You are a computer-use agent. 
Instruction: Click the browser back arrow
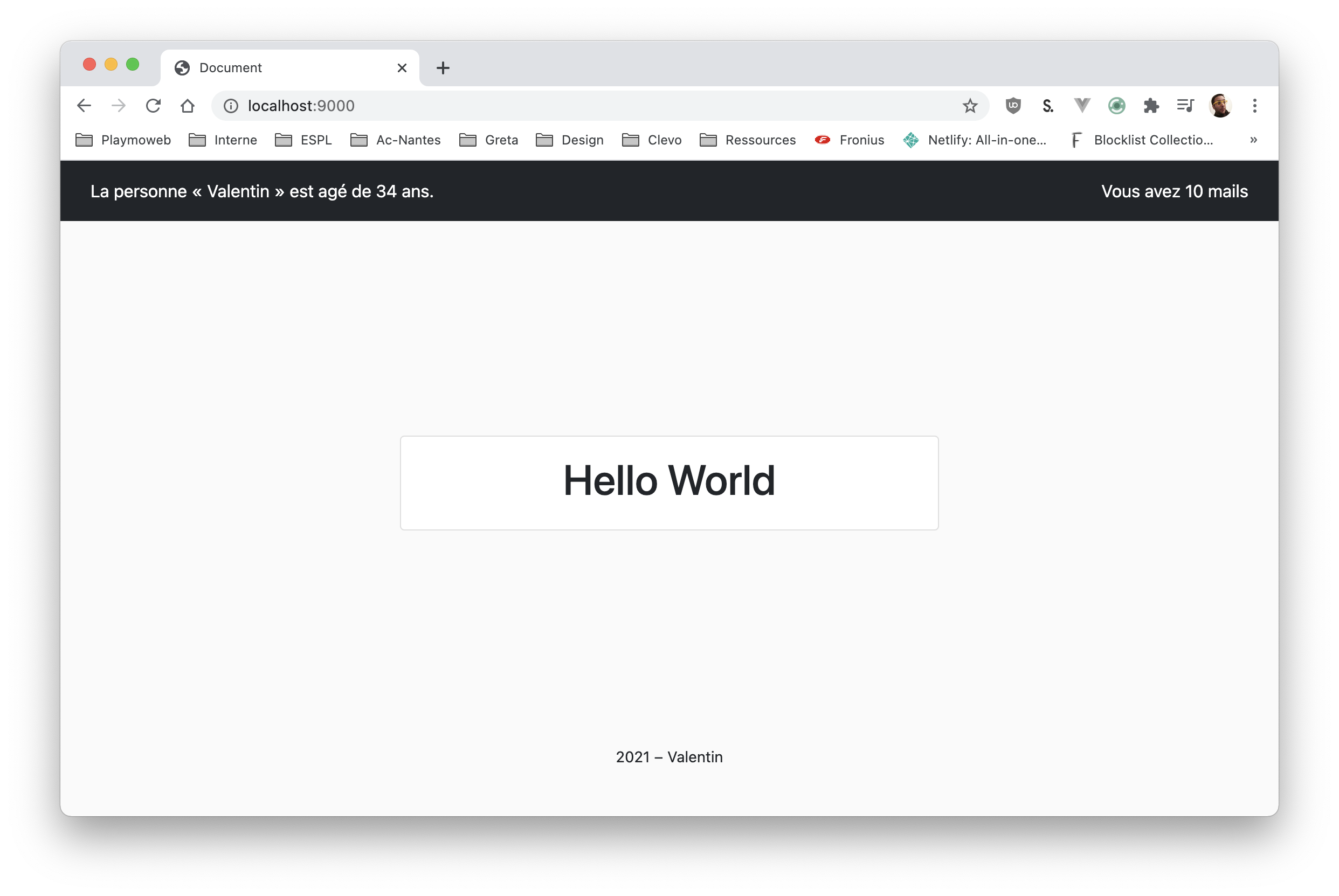(84, 106)
